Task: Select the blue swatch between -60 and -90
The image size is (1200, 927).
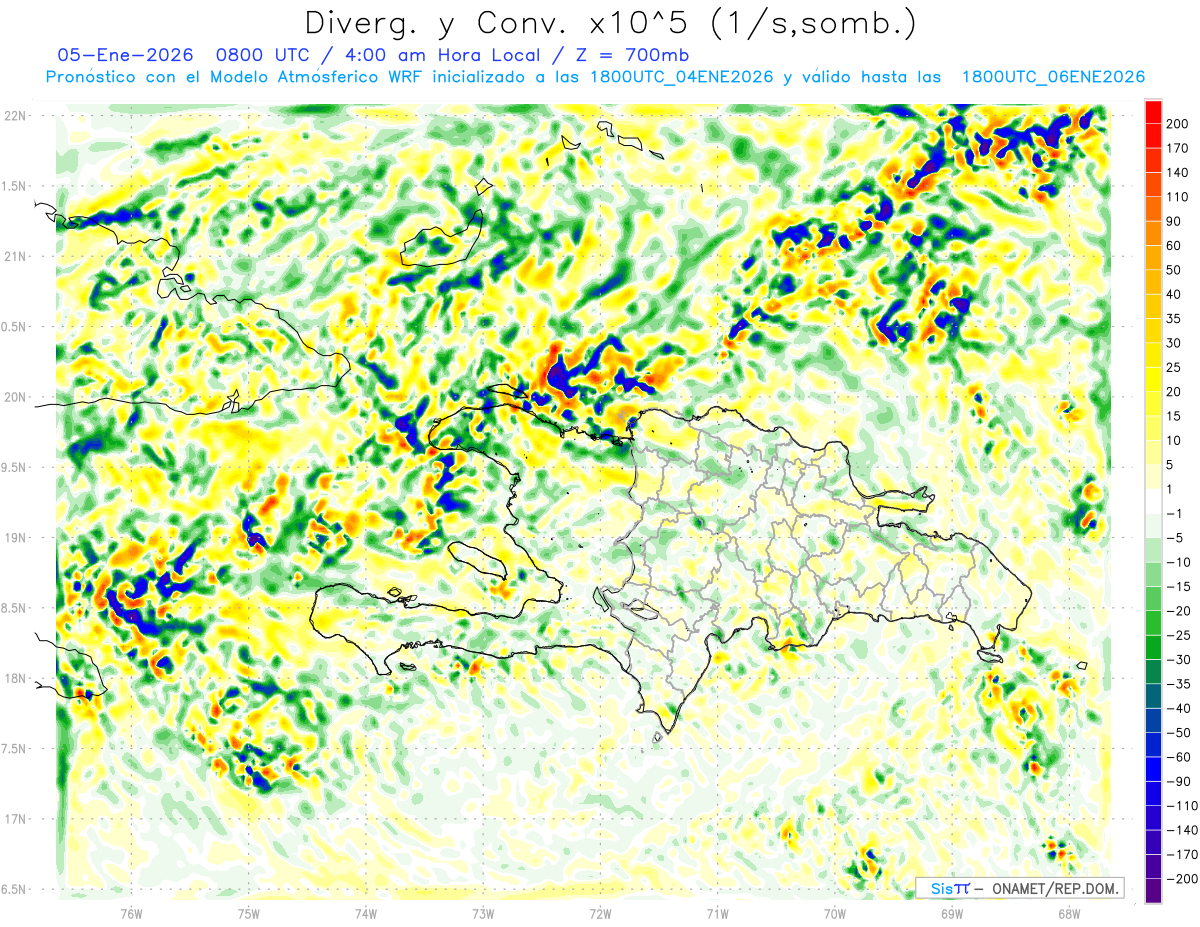Action: 1153,769
